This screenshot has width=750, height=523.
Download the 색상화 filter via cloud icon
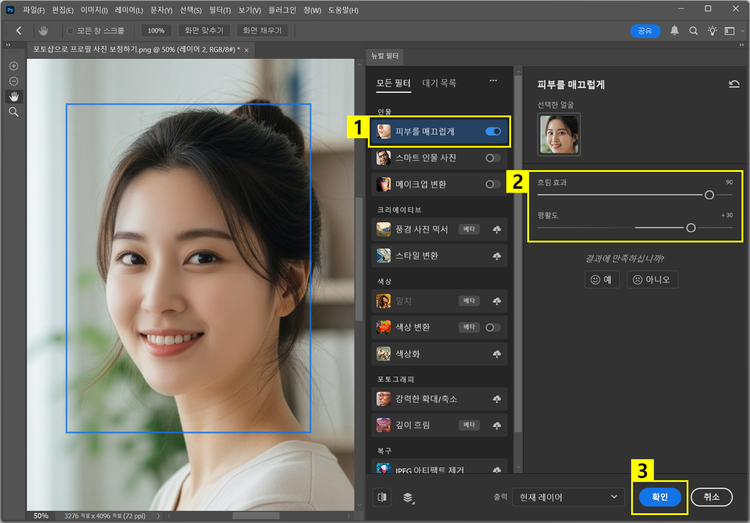tap(496, 354)
